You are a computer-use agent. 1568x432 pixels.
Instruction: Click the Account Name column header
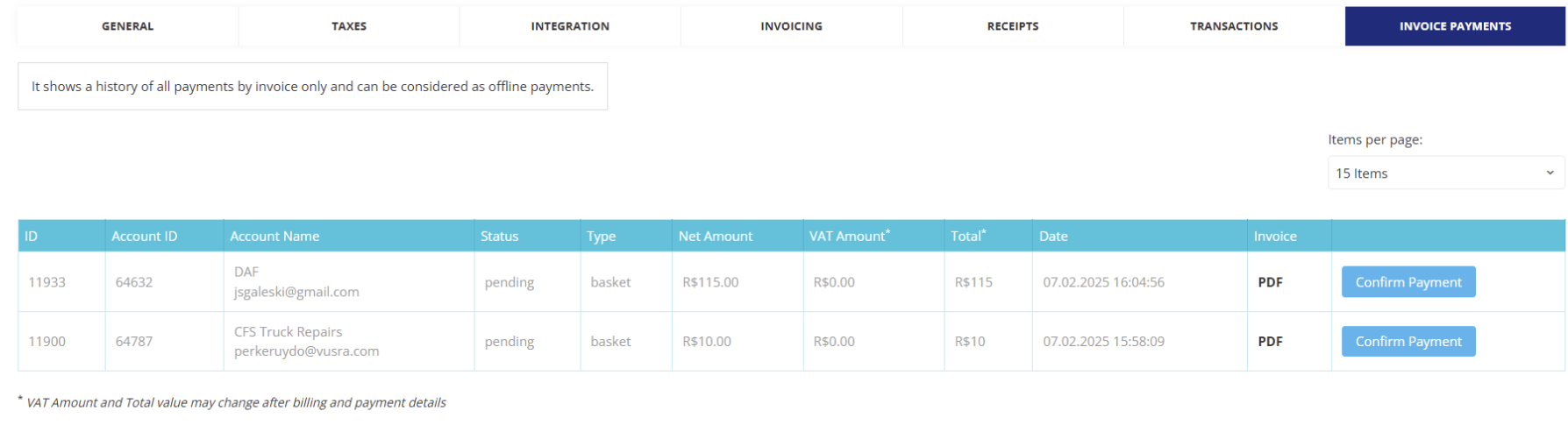pyautogui.click(x=274, y=237)
